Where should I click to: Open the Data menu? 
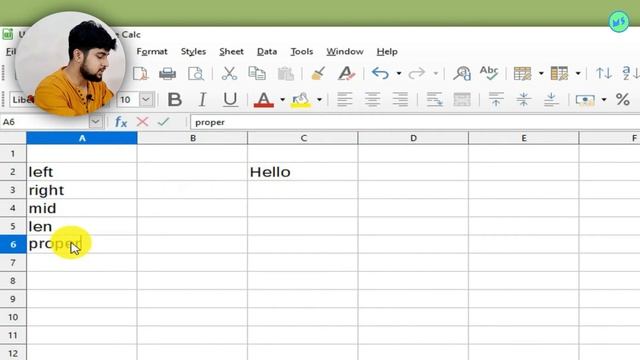pyautogui.click(x=267, y=52)
